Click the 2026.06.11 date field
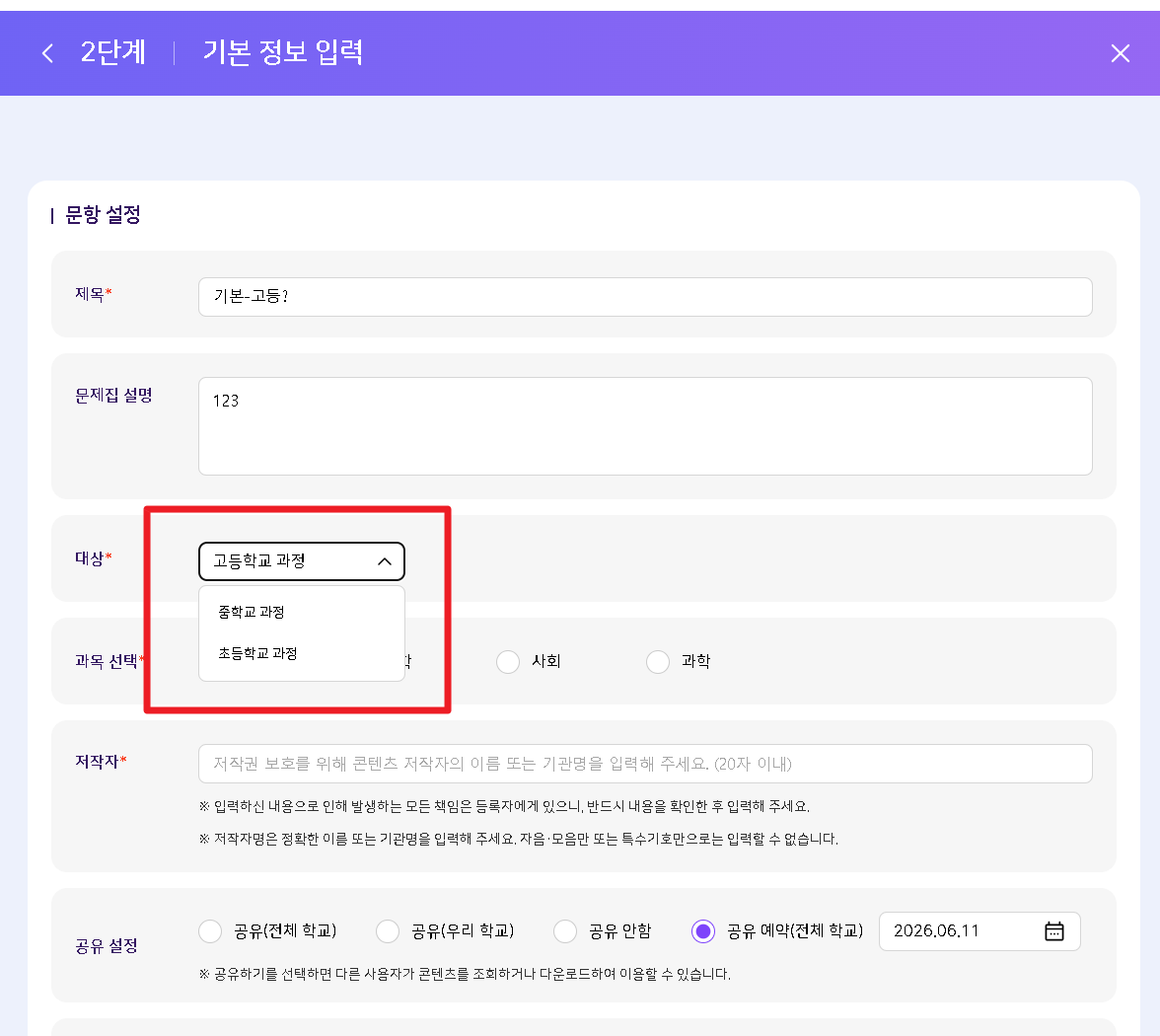 (x=979, y=931)
